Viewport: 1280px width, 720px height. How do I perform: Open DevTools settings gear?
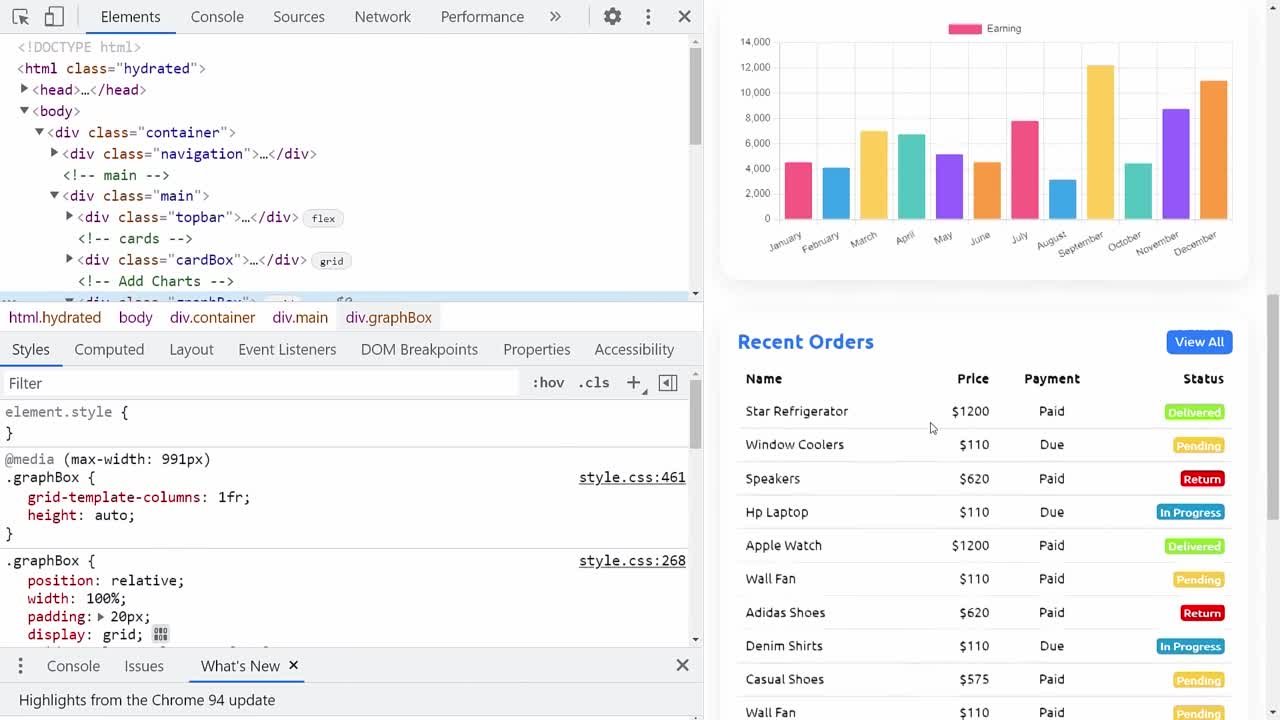pyautogui.click(x=612, y=17)
